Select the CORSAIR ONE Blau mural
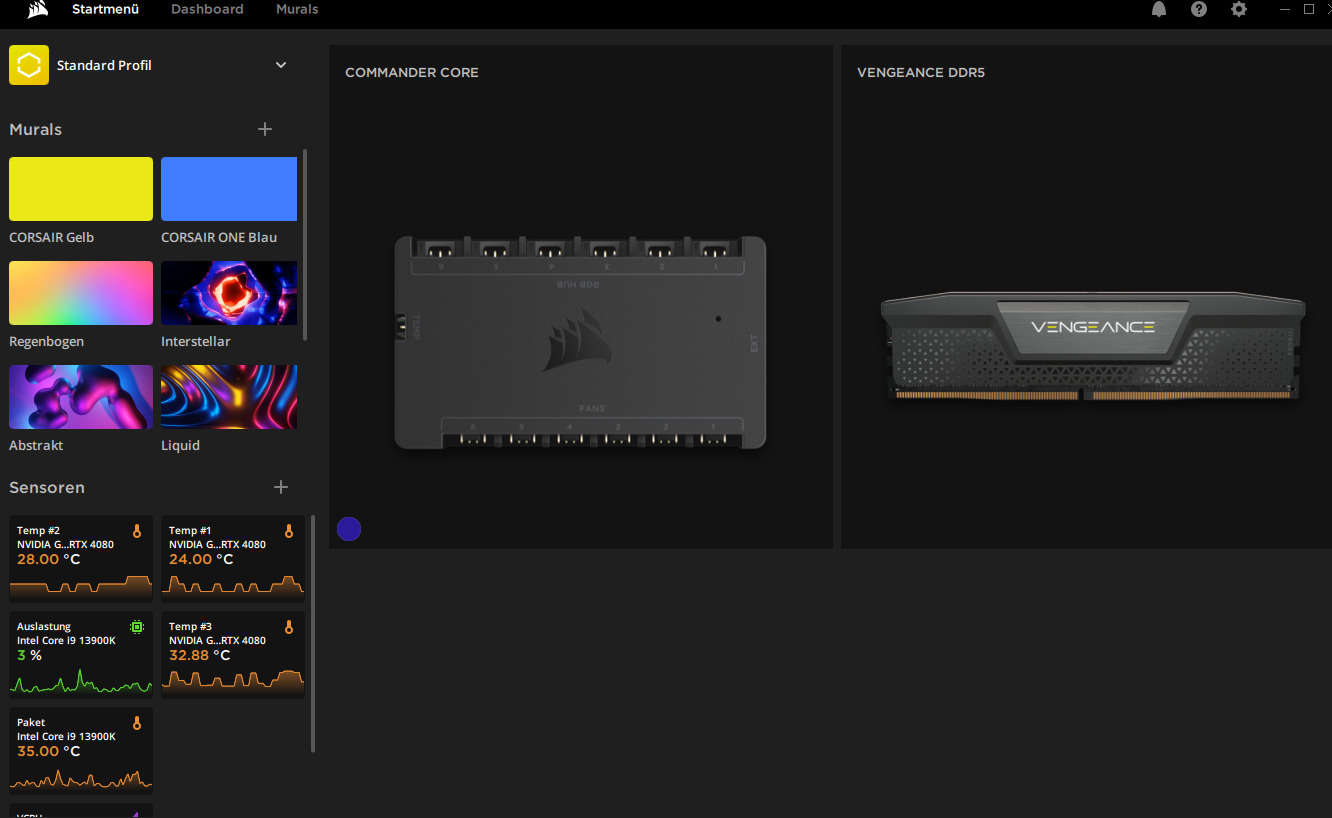1332x818 pixels. pos(229,189)
